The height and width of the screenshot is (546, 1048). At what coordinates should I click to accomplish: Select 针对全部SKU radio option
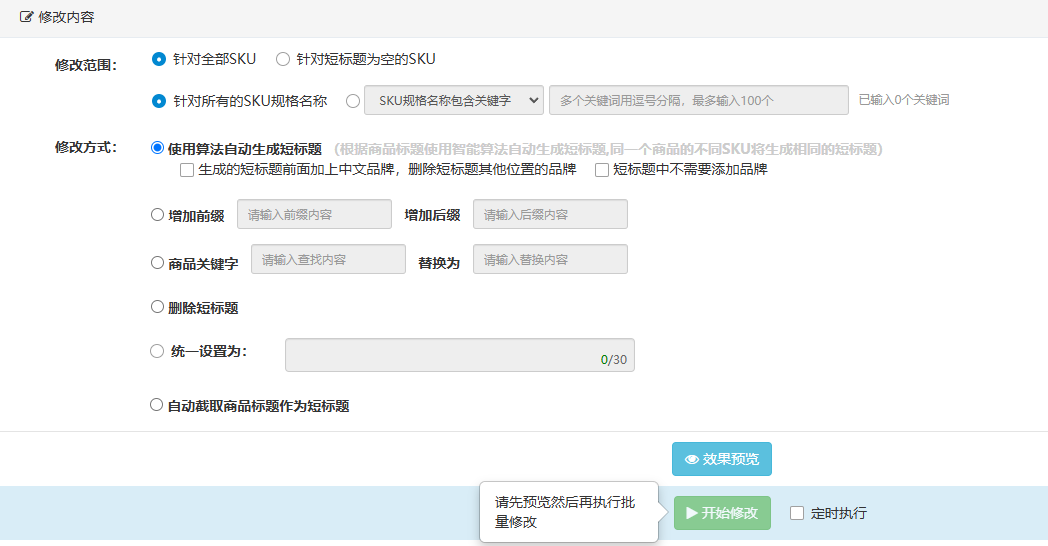pyautogui.click(x=158, y=59)
